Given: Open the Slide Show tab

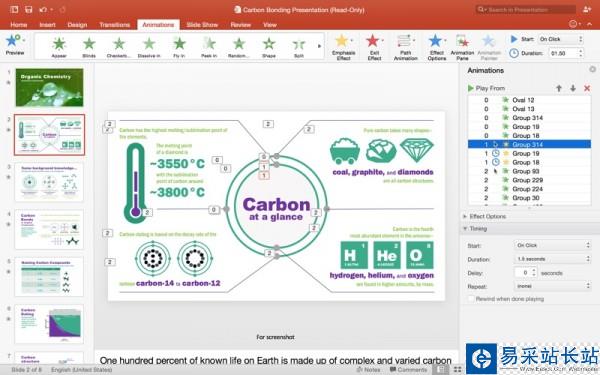Looking at the screenshot, I should [202, 25].
